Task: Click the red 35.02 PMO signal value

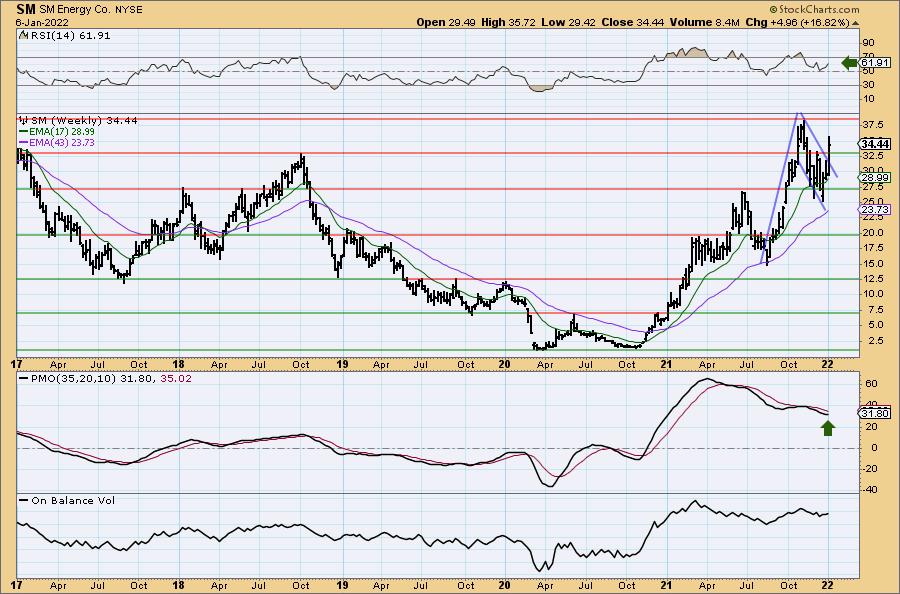Action: coord(177,379)
